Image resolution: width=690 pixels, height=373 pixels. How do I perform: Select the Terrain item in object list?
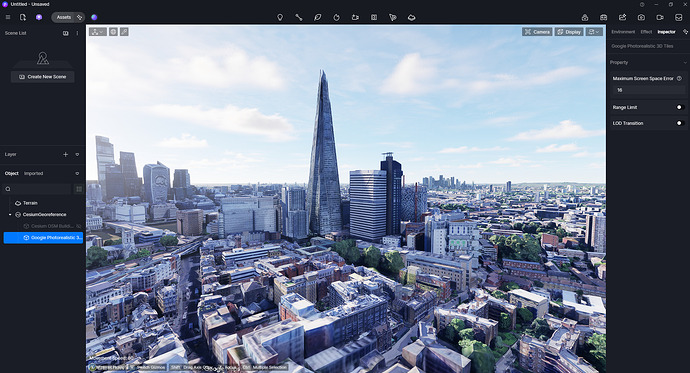(x=30, y=203)
